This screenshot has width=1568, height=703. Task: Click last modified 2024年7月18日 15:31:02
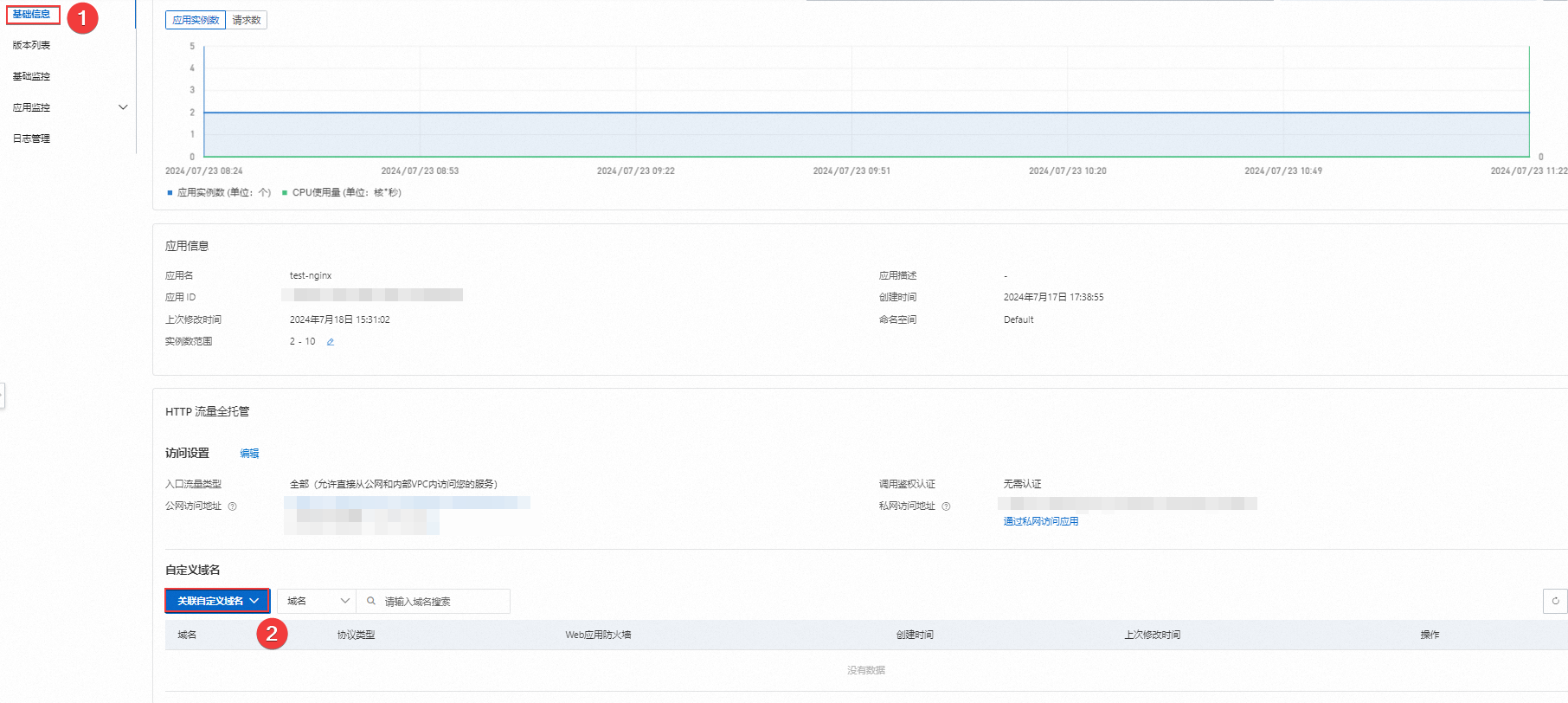tap(339, 319)
